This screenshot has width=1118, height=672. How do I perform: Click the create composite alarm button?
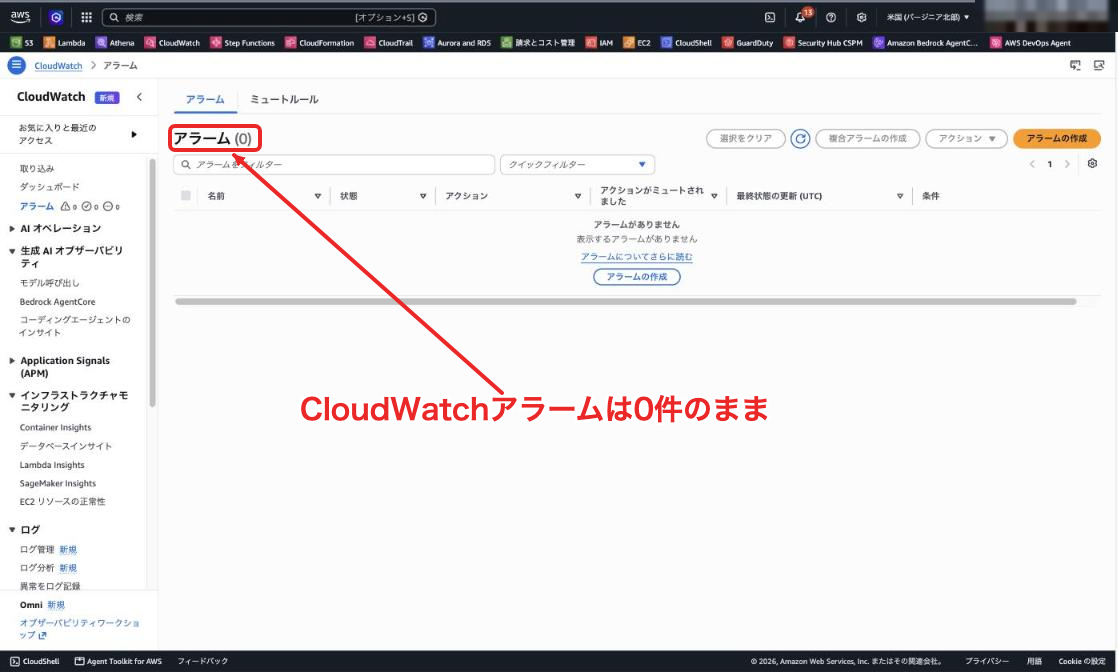868,138
